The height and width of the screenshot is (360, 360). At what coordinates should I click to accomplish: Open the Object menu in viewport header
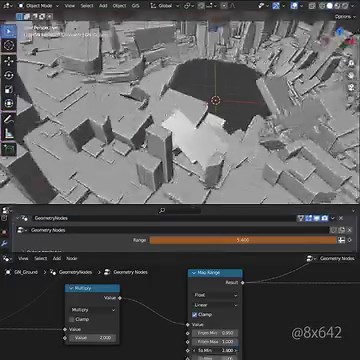(119, 6)
